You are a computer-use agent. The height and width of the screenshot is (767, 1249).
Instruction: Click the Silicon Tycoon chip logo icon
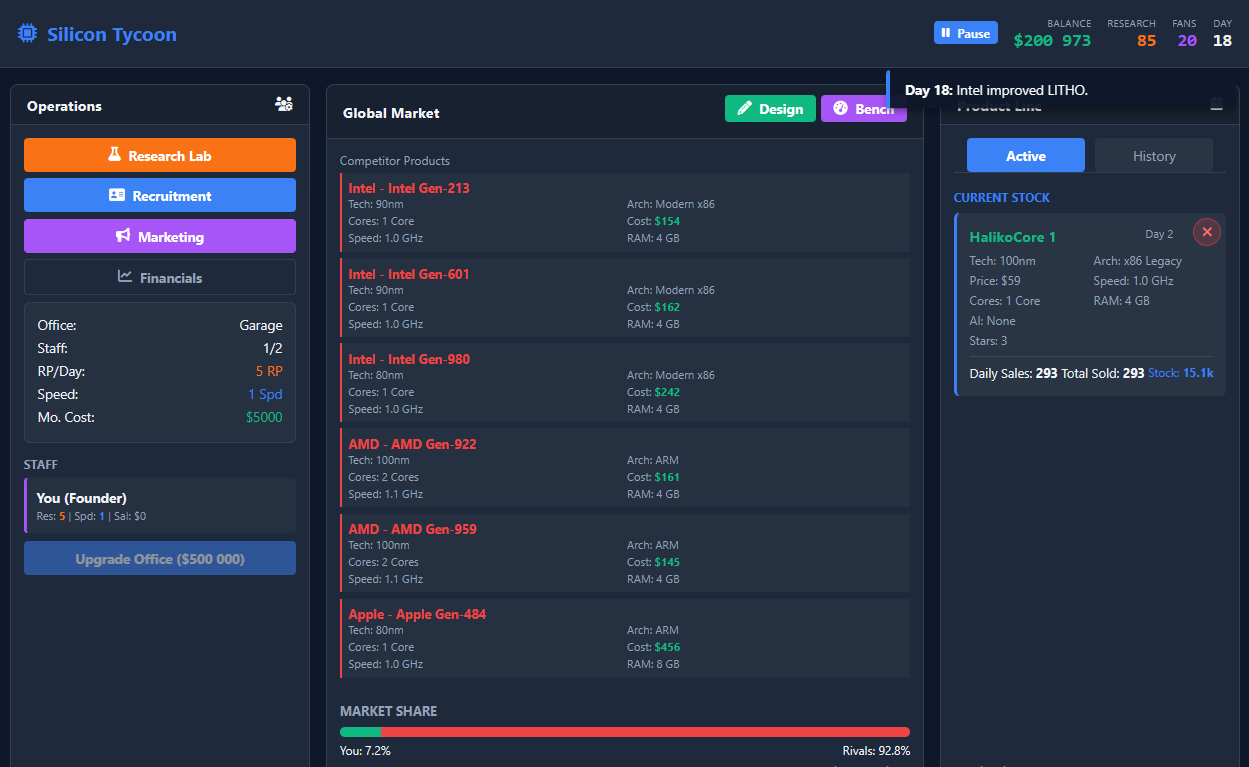pos(27,34)
